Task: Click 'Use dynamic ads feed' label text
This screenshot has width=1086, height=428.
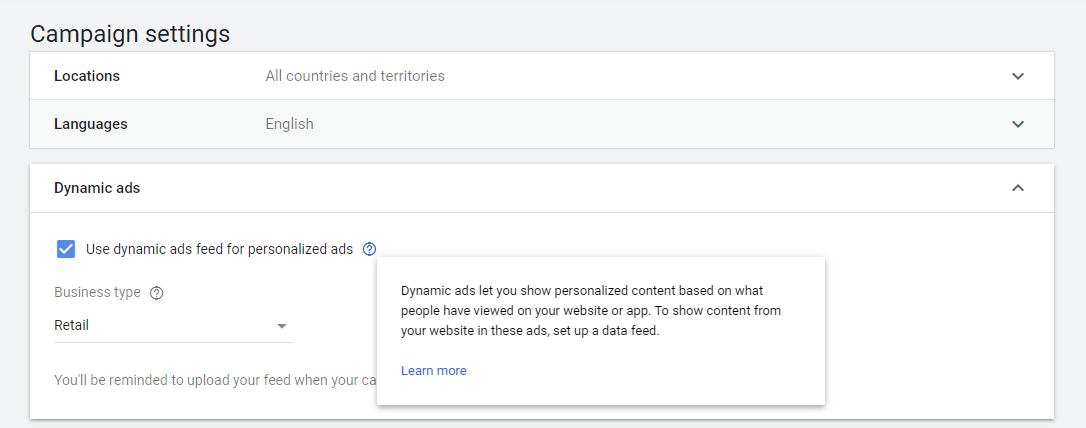Action: [219, 249]
